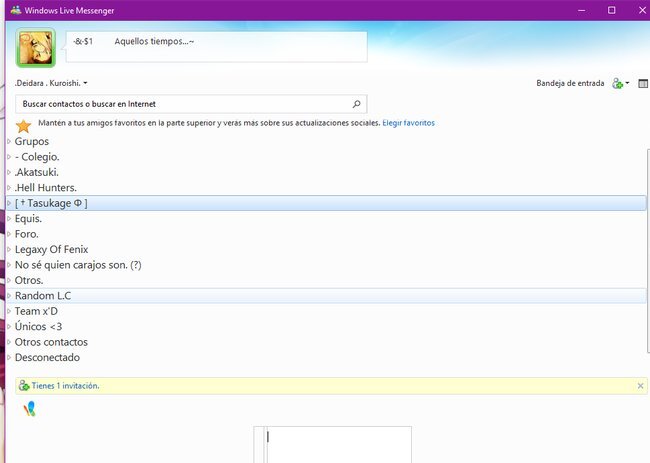Select the 'Random L.C' group label
The image size is (650, 463).
[x=43, y=296]
